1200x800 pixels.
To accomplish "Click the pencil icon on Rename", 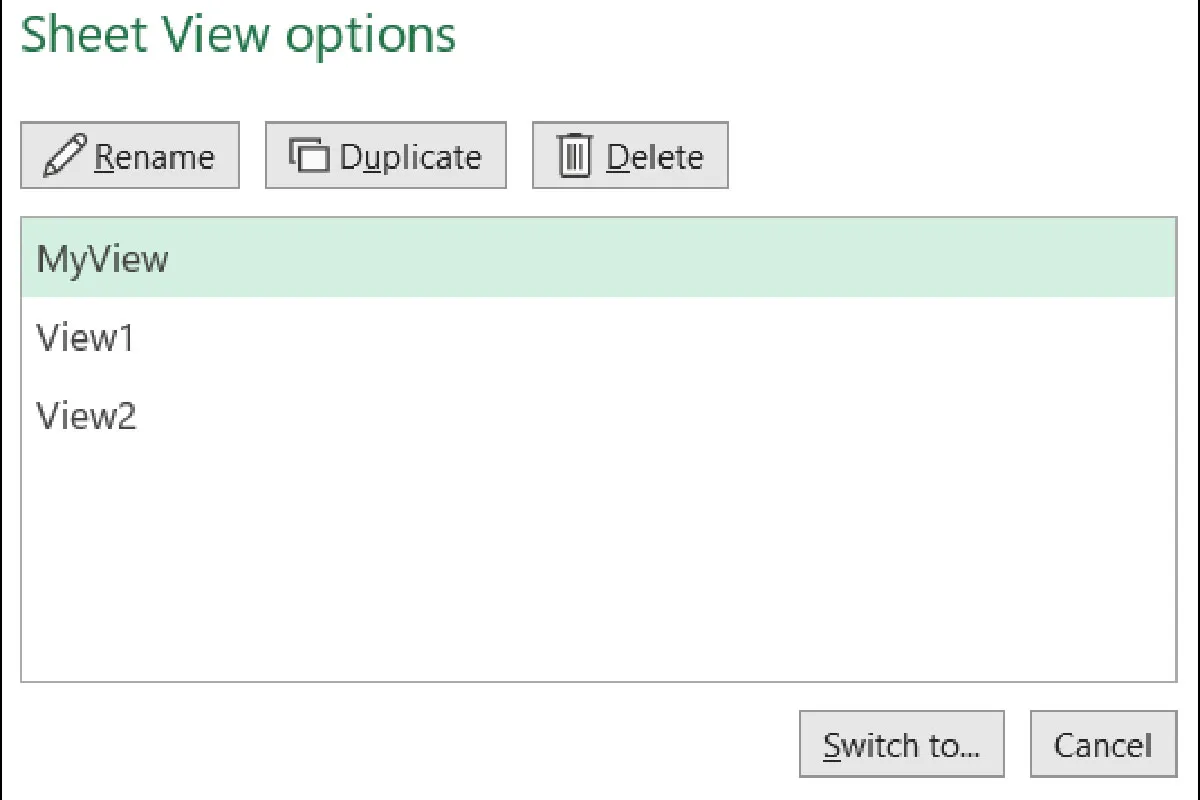I will click(x=65, y=157).
